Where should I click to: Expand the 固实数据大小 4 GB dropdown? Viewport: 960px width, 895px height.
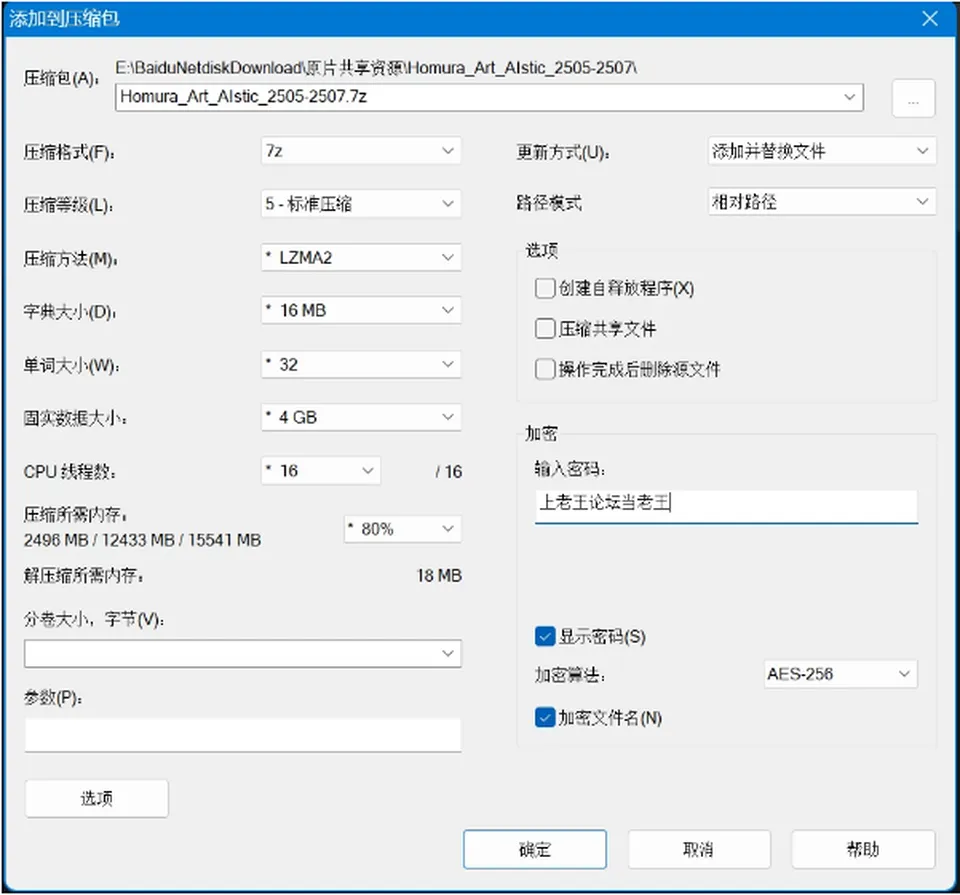point(361,418)
